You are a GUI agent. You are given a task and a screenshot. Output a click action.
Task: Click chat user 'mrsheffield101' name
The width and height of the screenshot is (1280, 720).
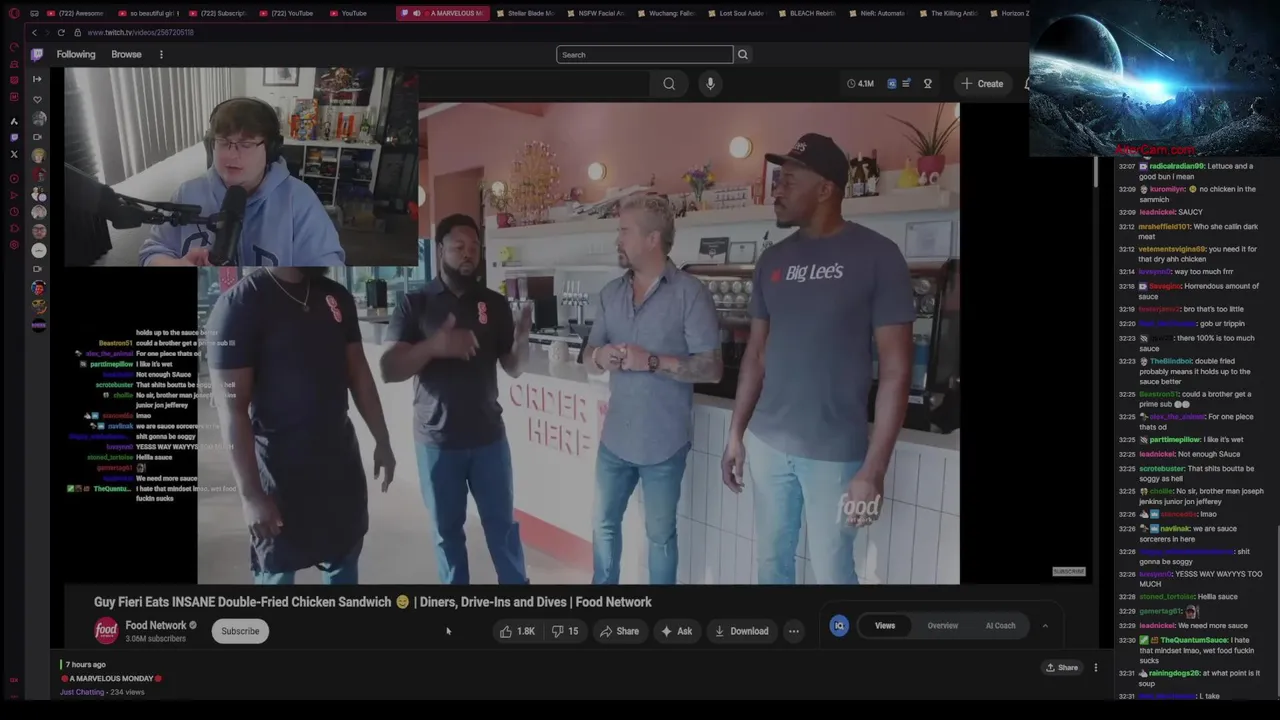point(1165,226)
